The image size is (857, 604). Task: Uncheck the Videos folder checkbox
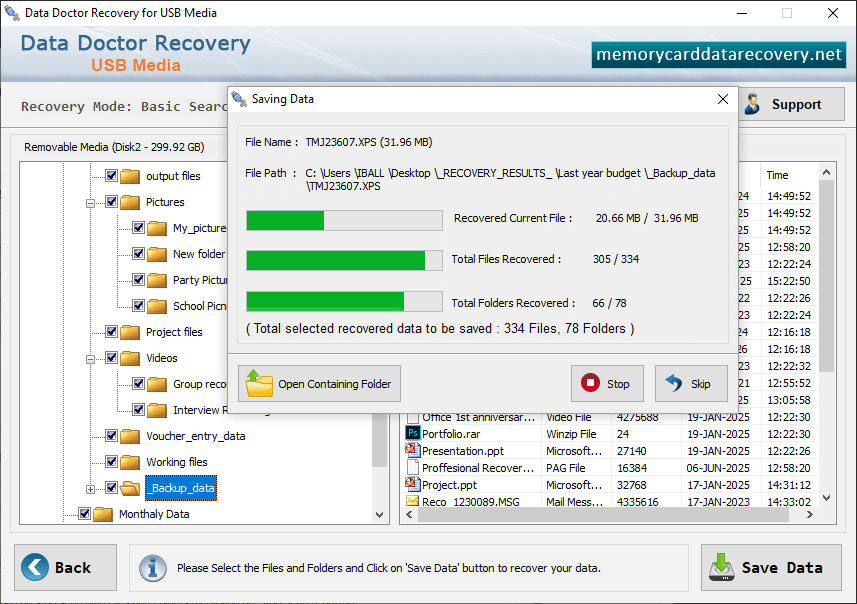(111, 357)
